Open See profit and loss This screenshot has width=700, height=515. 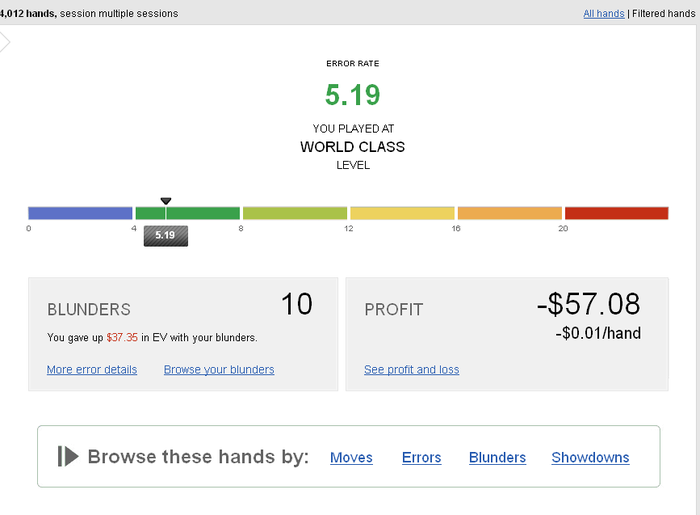click(411, 370)
